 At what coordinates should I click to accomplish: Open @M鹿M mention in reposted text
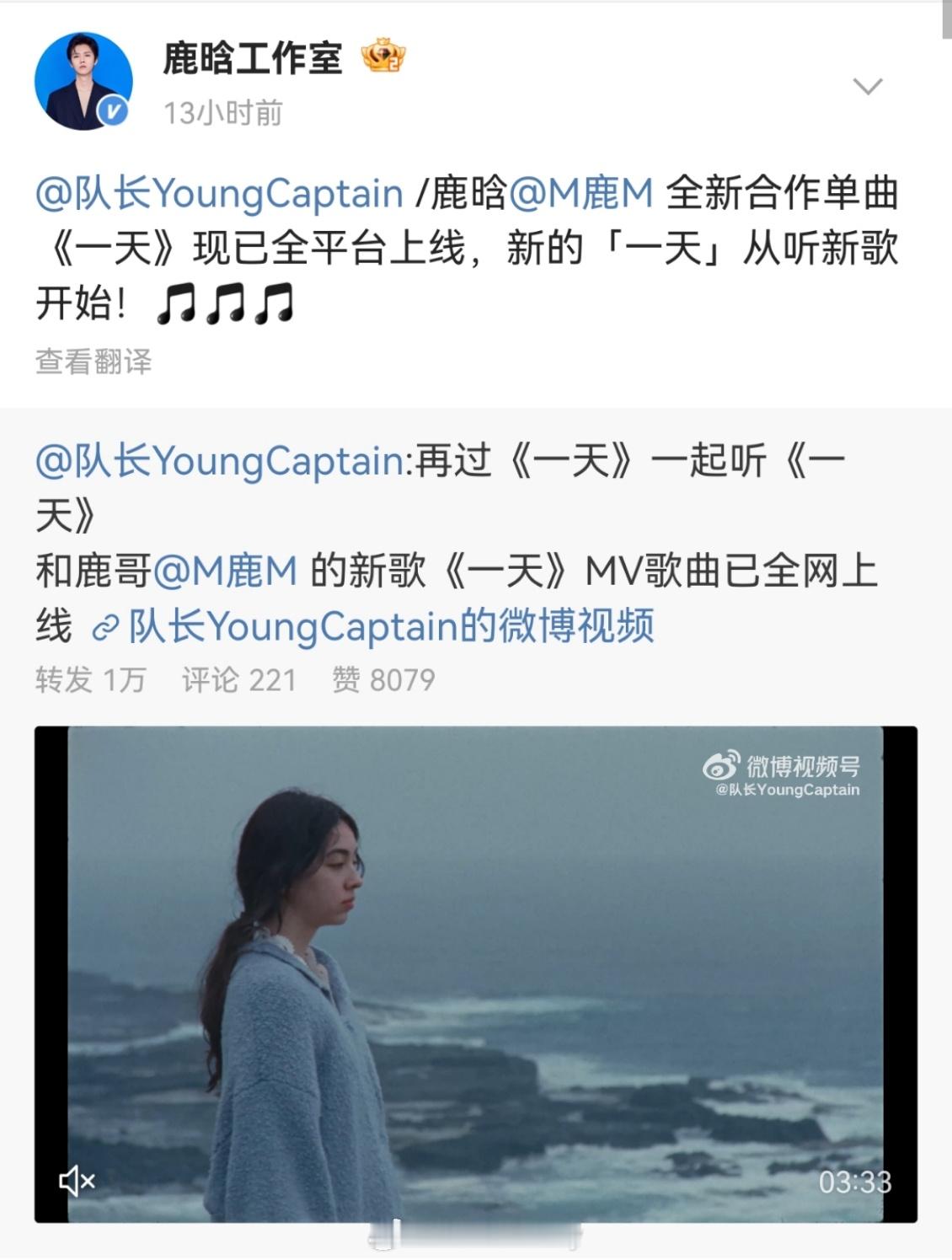click(x=226, y=571)
